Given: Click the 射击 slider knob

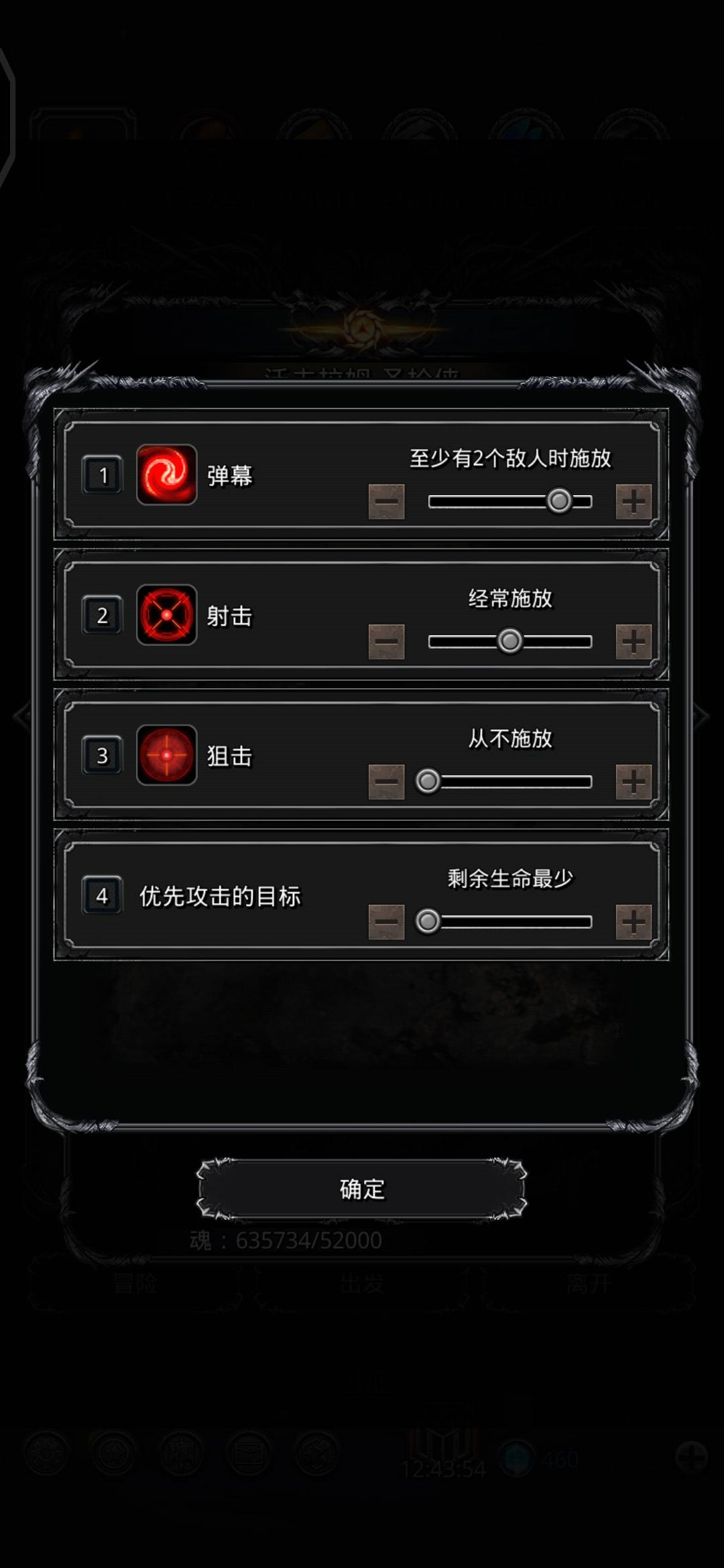Looking at the screenshot, I should point(509,641).
